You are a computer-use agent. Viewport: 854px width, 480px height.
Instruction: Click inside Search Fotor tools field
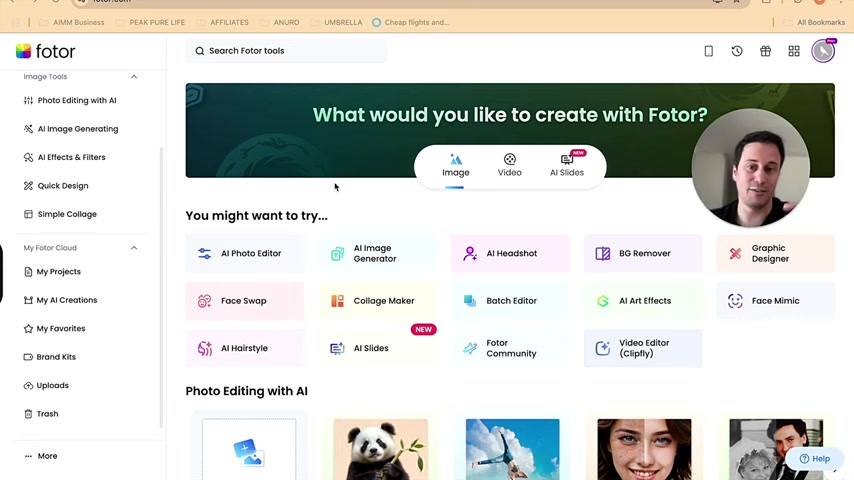(x=286, y=51)
